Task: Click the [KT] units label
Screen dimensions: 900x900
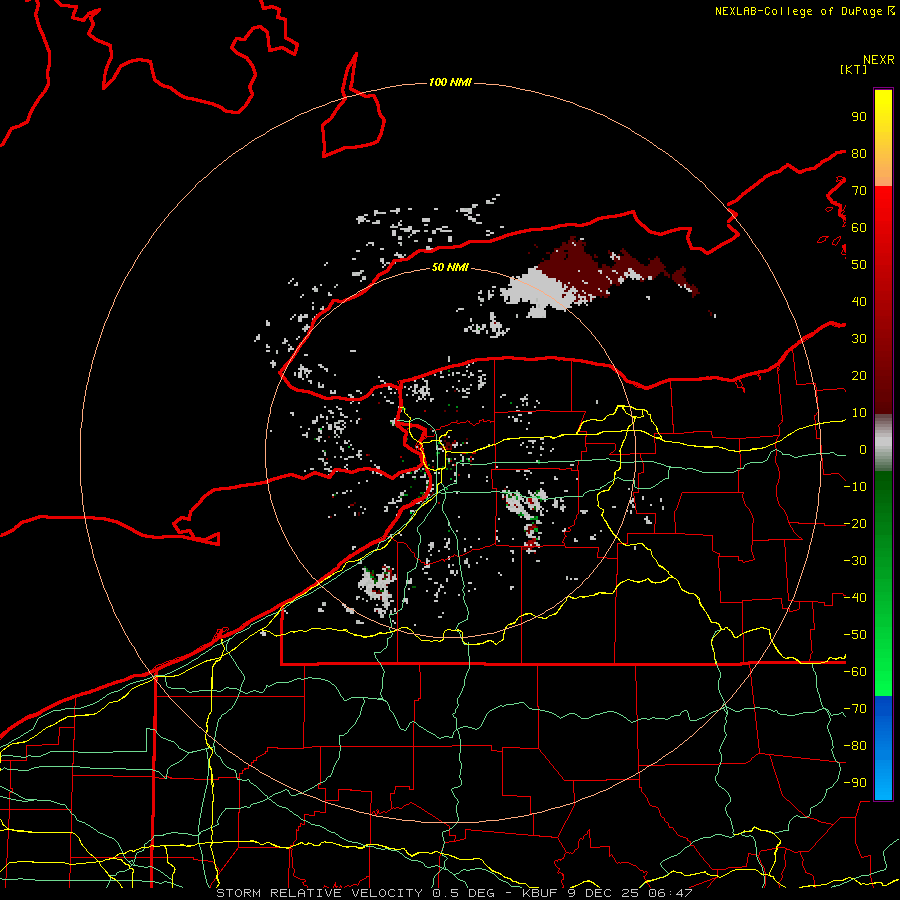Action: (853, 69)
